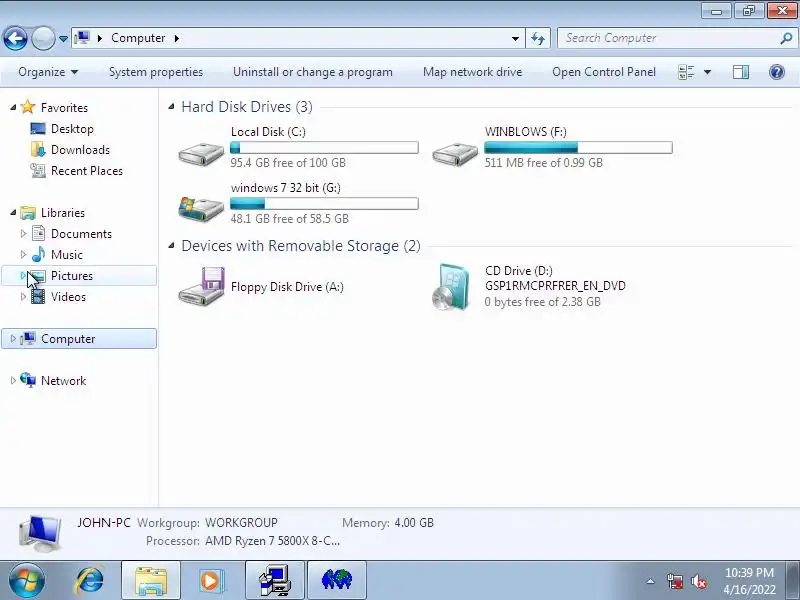Choose Uninstall or change a program

[x=313, y=72]
